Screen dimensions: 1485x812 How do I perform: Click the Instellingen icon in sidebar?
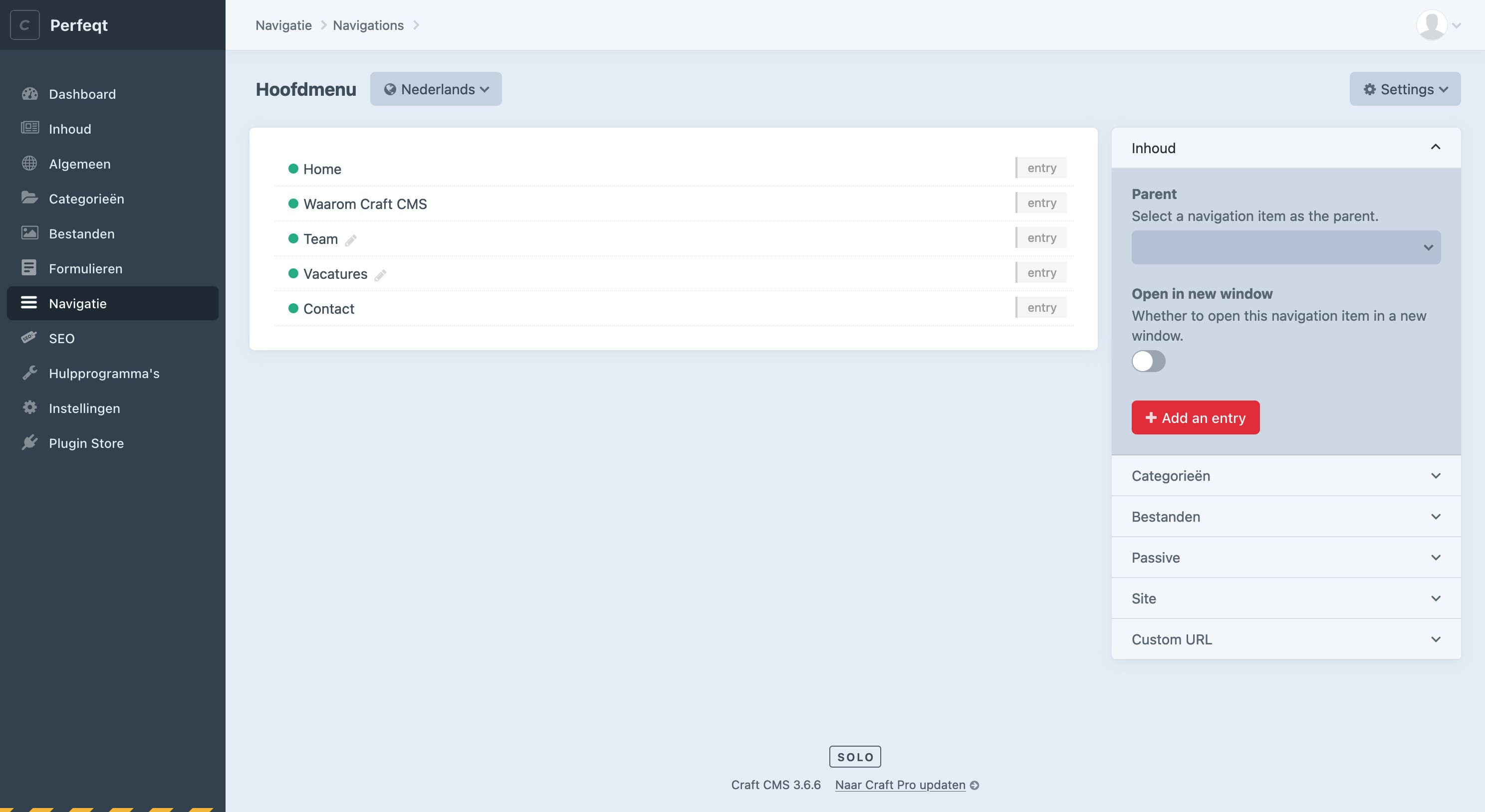[29, 407]
